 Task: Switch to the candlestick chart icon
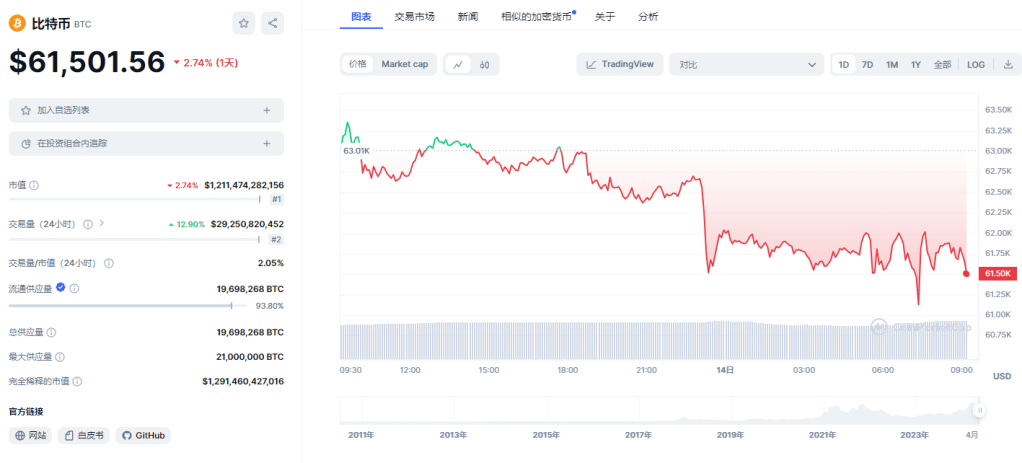point(484,64)
